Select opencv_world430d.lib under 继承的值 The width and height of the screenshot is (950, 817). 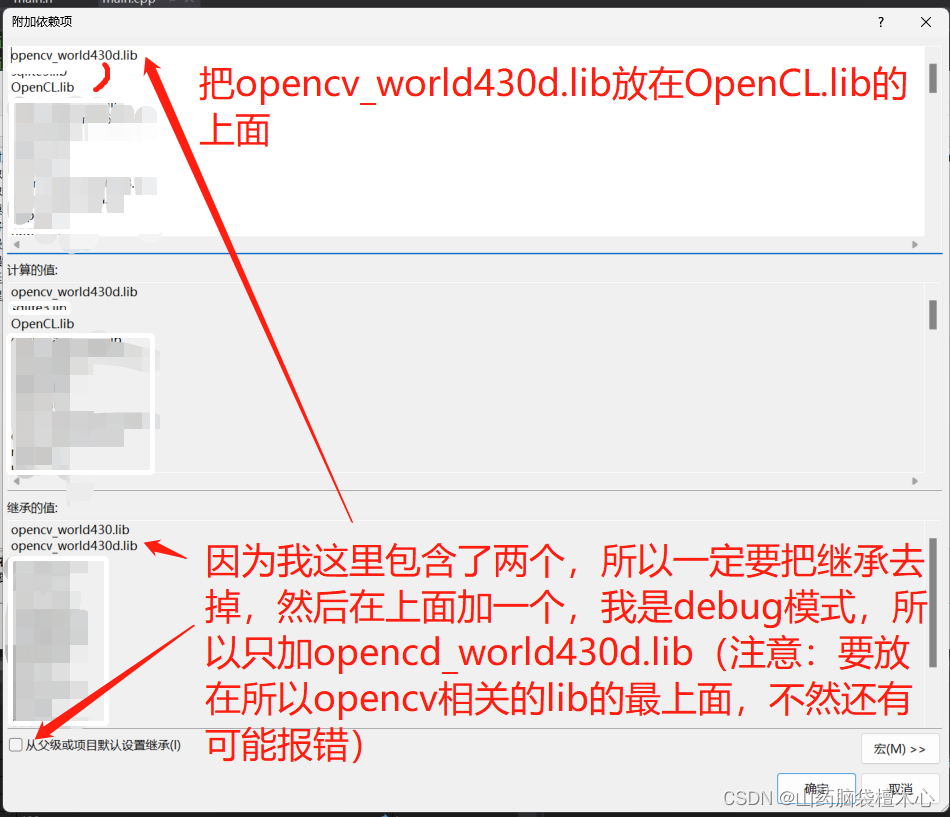pos(74,545)
